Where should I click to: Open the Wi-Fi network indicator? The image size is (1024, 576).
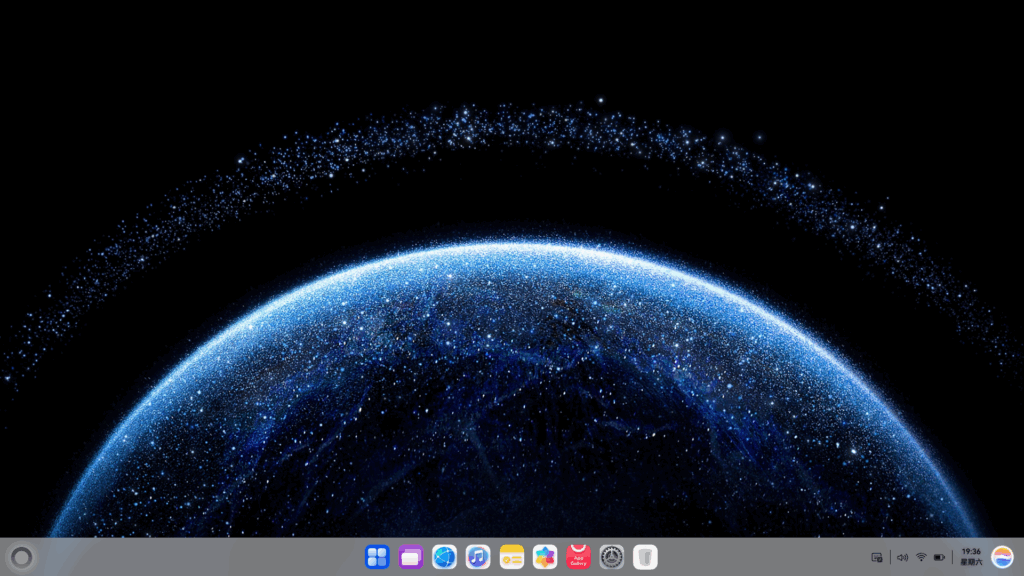(921, 558)
